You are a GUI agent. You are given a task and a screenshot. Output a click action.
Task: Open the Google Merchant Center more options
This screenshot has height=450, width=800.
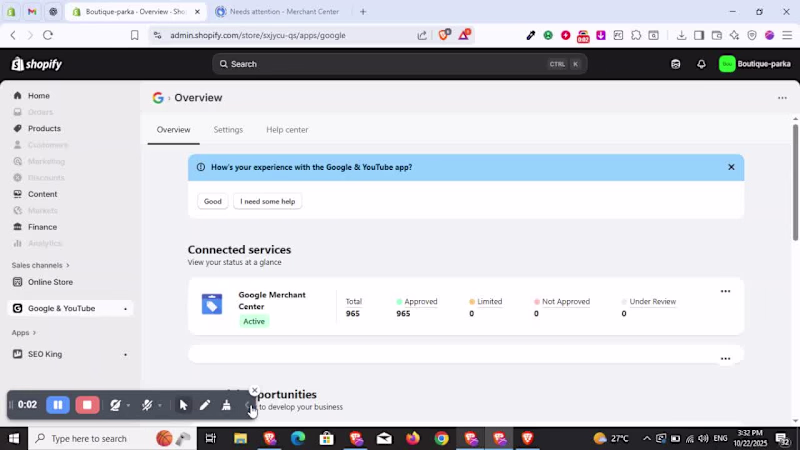(725, 291)
